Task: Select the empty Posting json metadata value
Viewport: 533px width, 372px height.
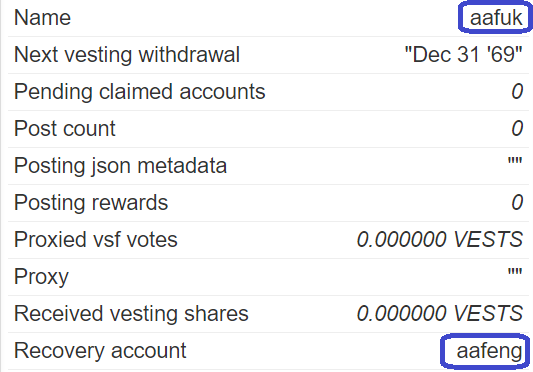Action: 515,160
